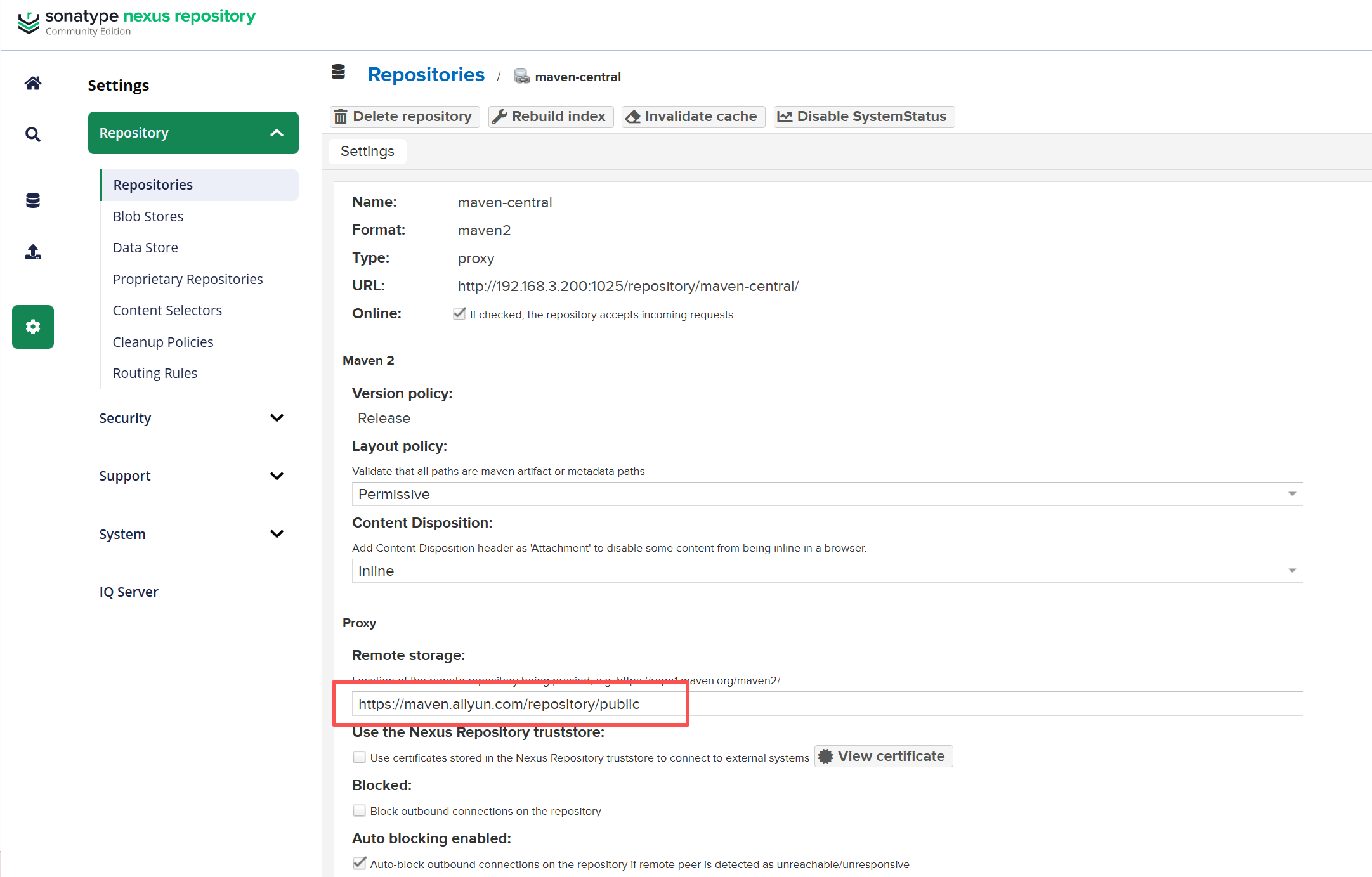
Task: Open the browse database sidebar icon
Action: (x=33, y=200)
